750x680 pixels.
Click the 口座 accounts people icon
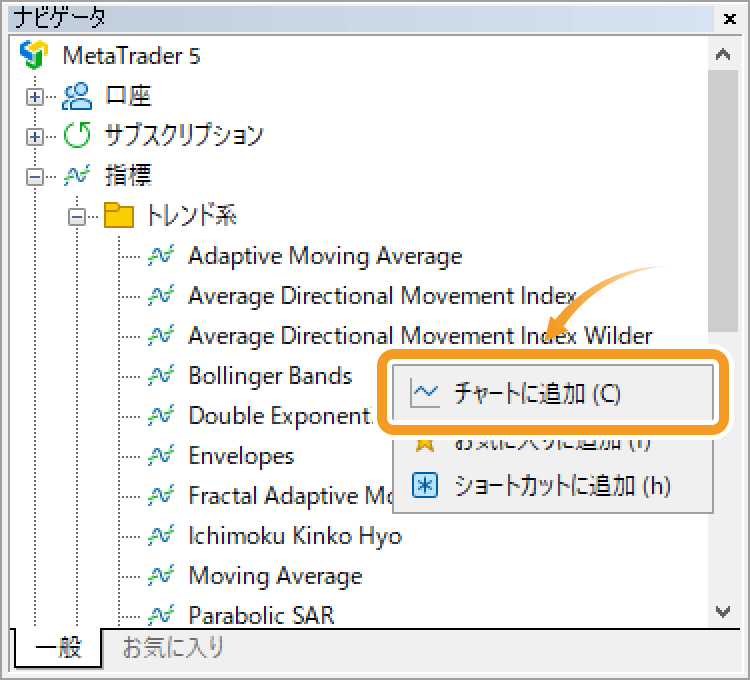pos(77,97)
